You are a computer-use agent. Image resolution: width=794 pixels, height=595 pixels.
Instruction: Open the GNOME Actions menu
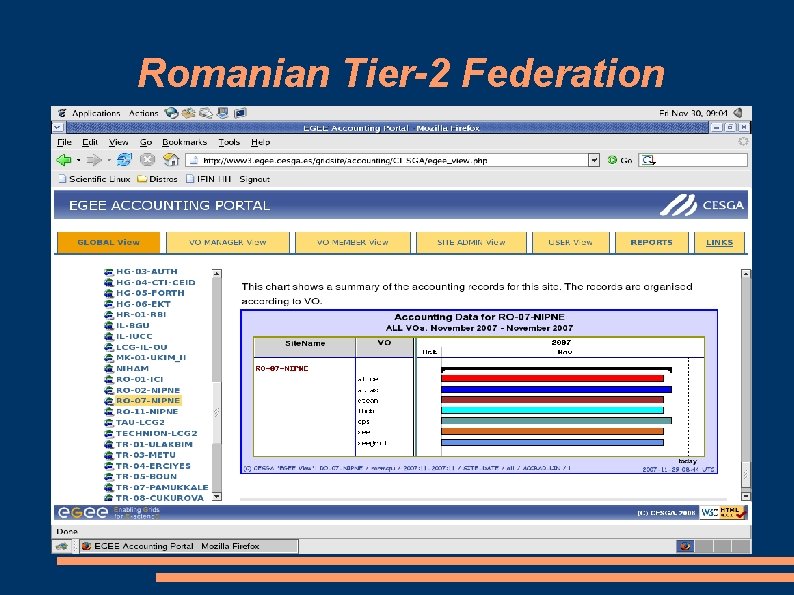tap(143, 113)
